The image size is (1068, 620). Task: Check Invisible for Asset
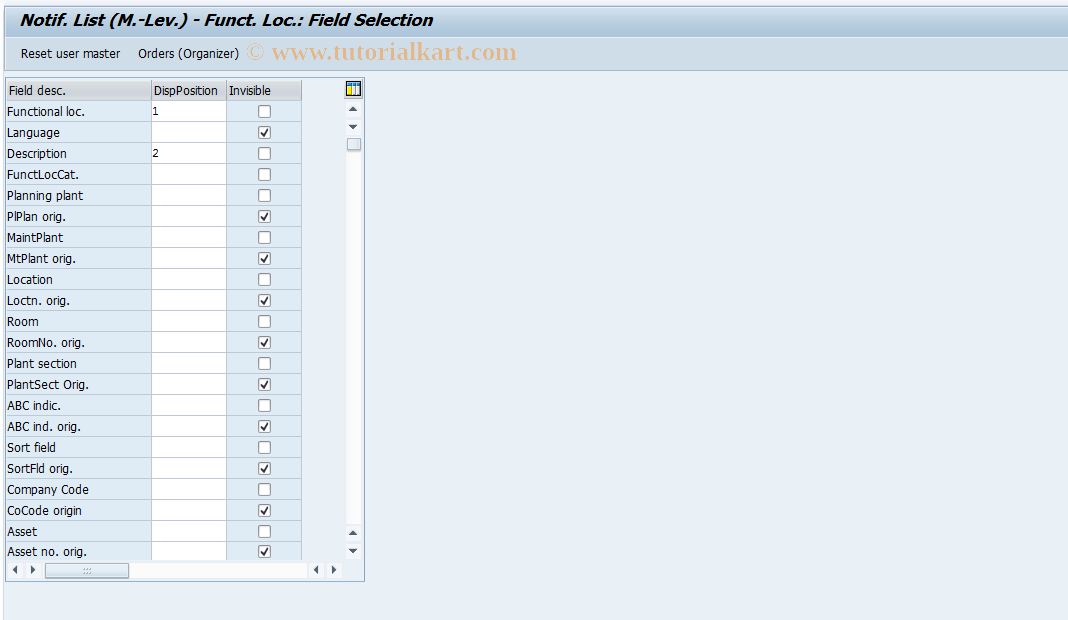pos(264,532)
